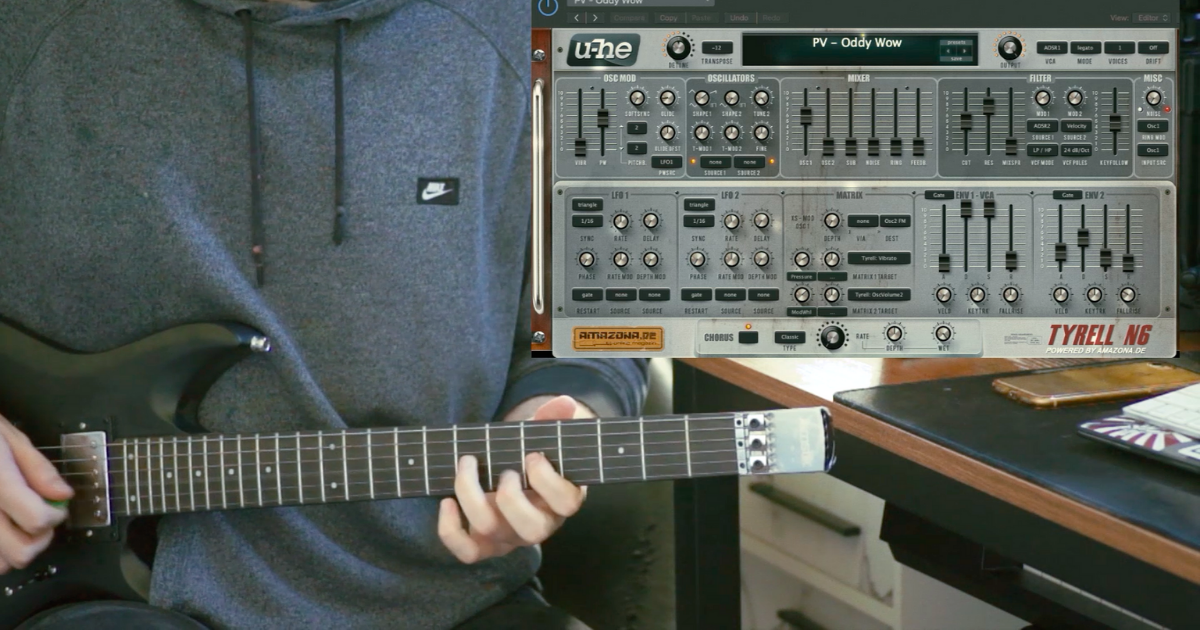The width and height of the screenshot is (1200, 630).
Task: Click the u-he logo
Action: (x=604, y=46)
